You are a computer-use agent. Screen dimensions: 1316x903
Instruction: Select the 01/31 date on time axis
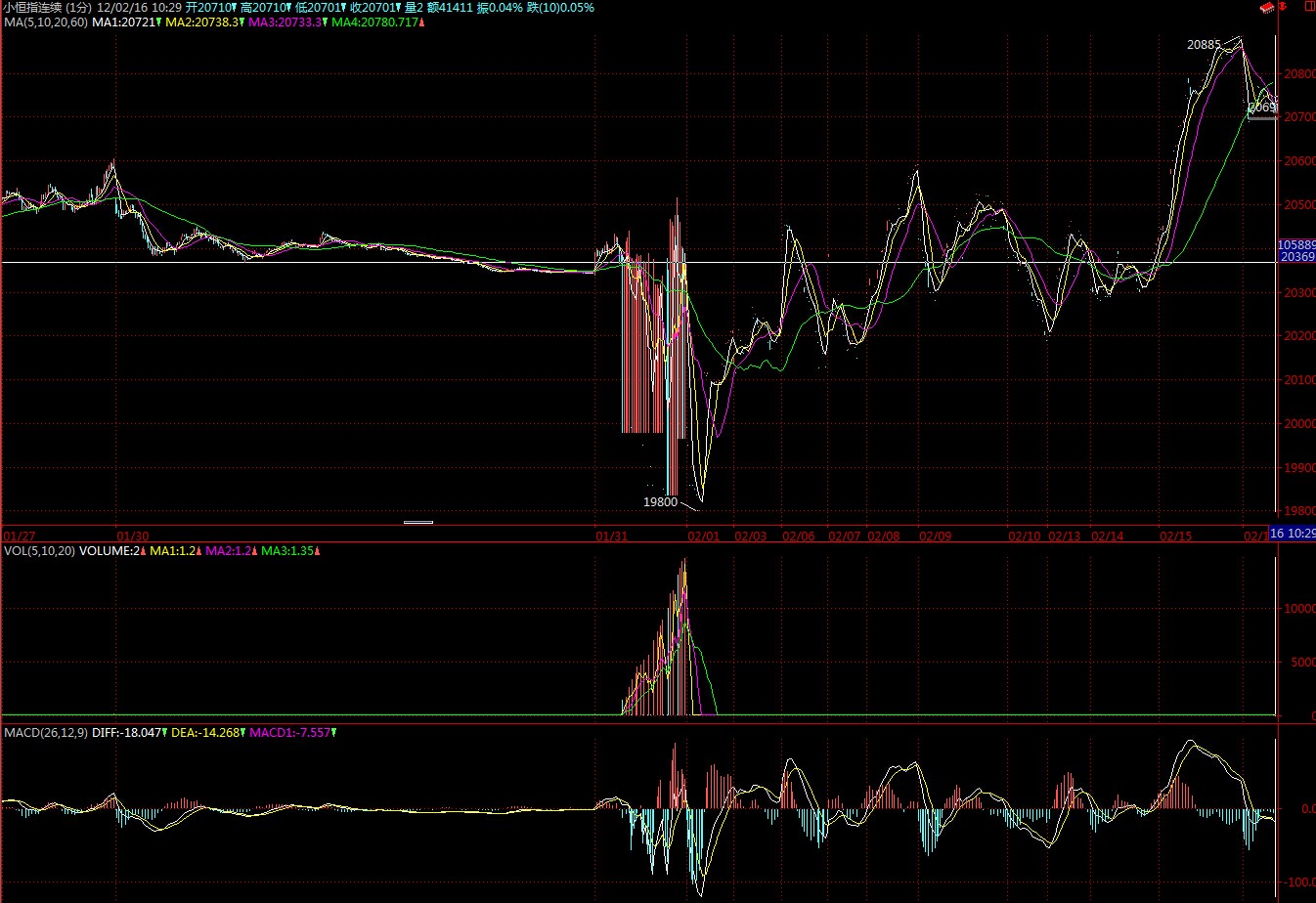611,536
